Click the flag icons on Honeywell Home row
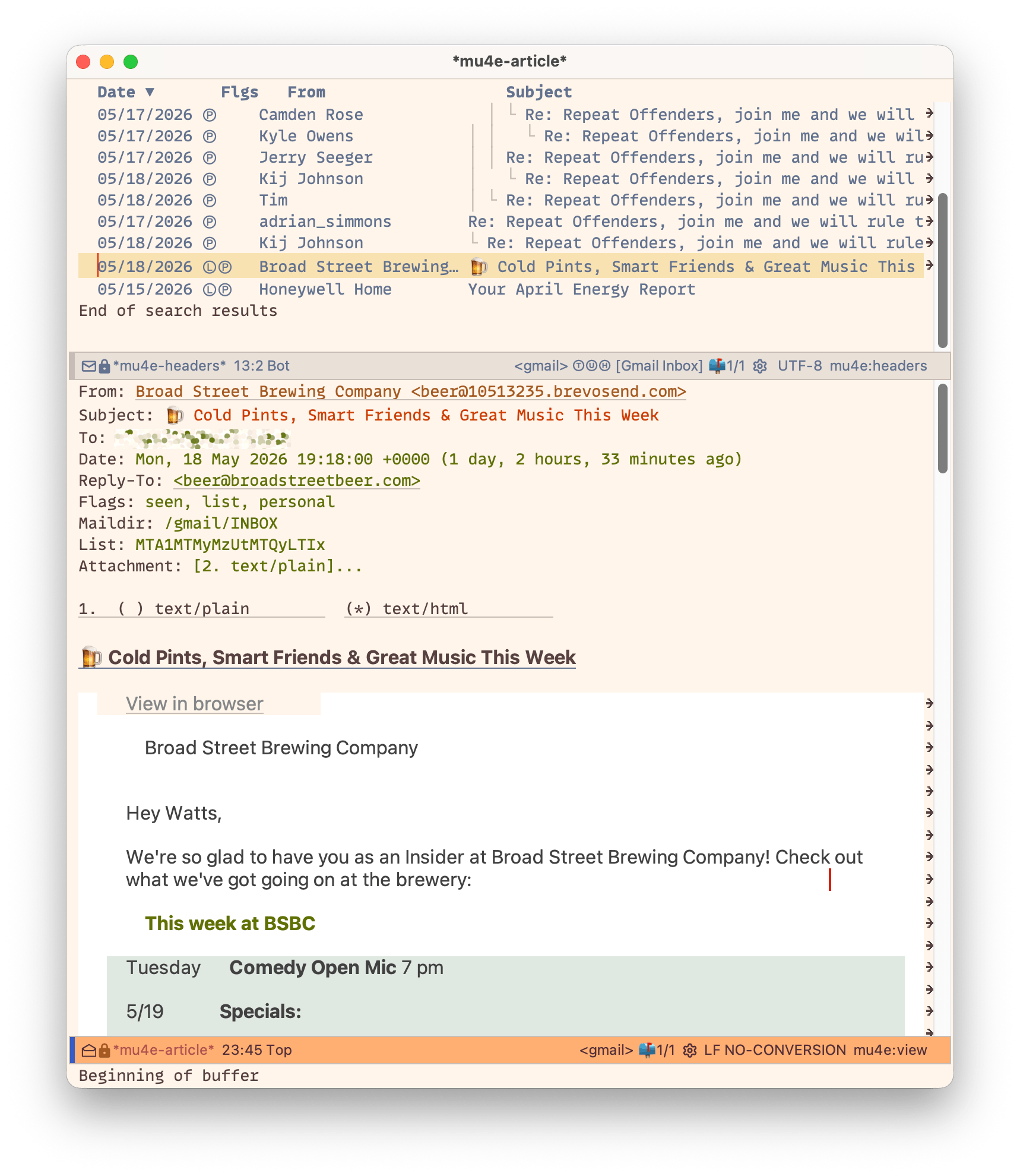This screenshot has width=1020, height=1176. point(217,289)
